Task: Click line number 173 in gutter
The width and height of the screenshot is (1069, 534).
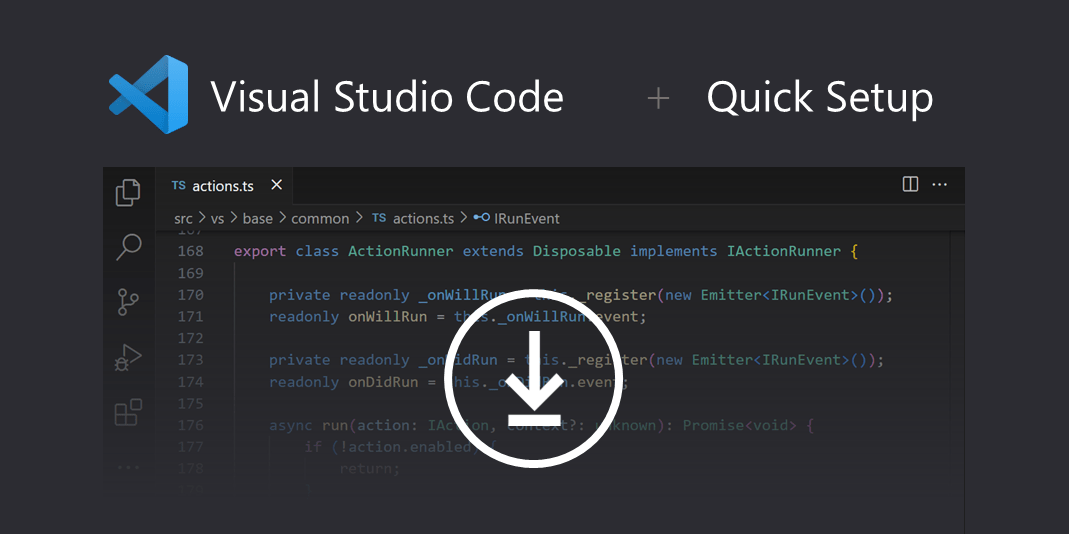Action: [x=191, y=360]
